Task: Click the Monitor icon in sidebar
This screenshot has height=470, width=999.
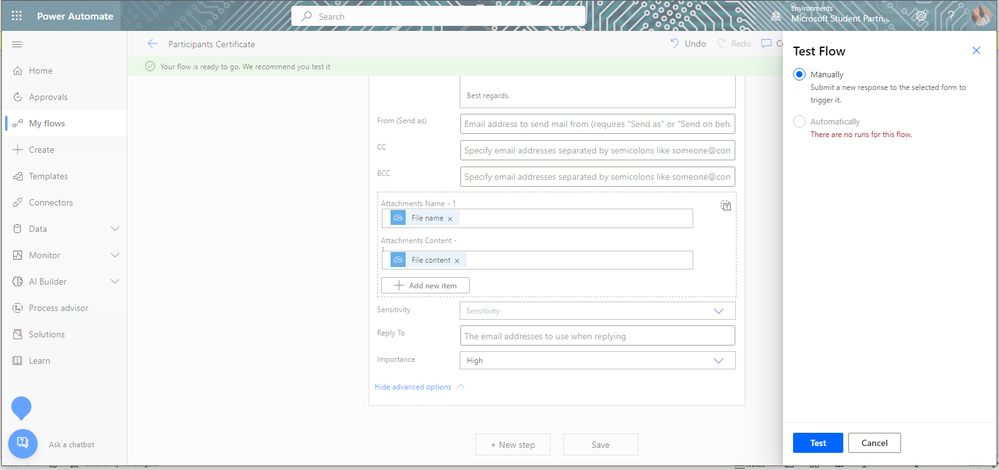Action: coord(17,255)
